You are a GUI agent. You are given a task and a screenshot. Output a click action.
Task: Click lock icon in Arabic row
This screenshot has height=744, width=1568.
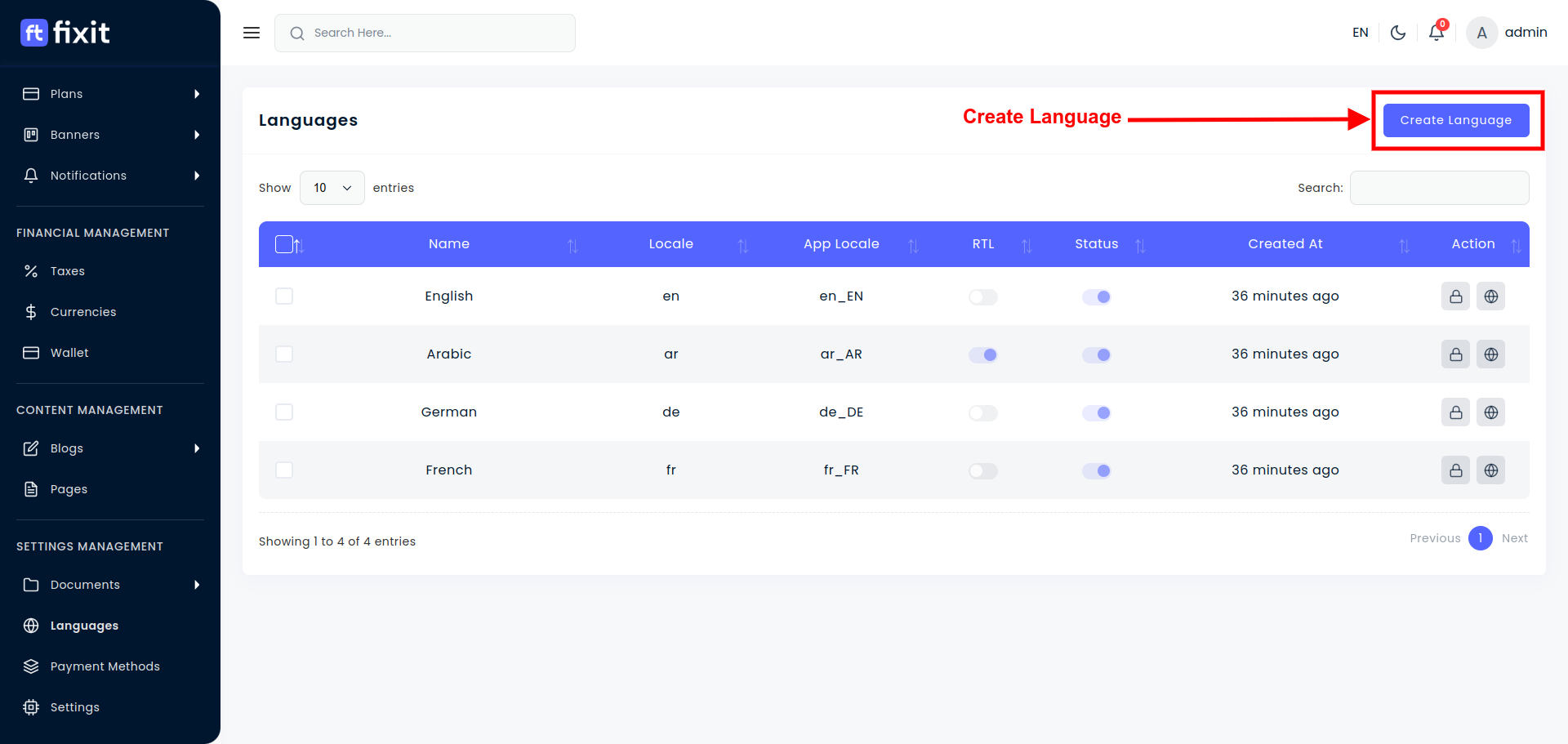[1456, 354]
